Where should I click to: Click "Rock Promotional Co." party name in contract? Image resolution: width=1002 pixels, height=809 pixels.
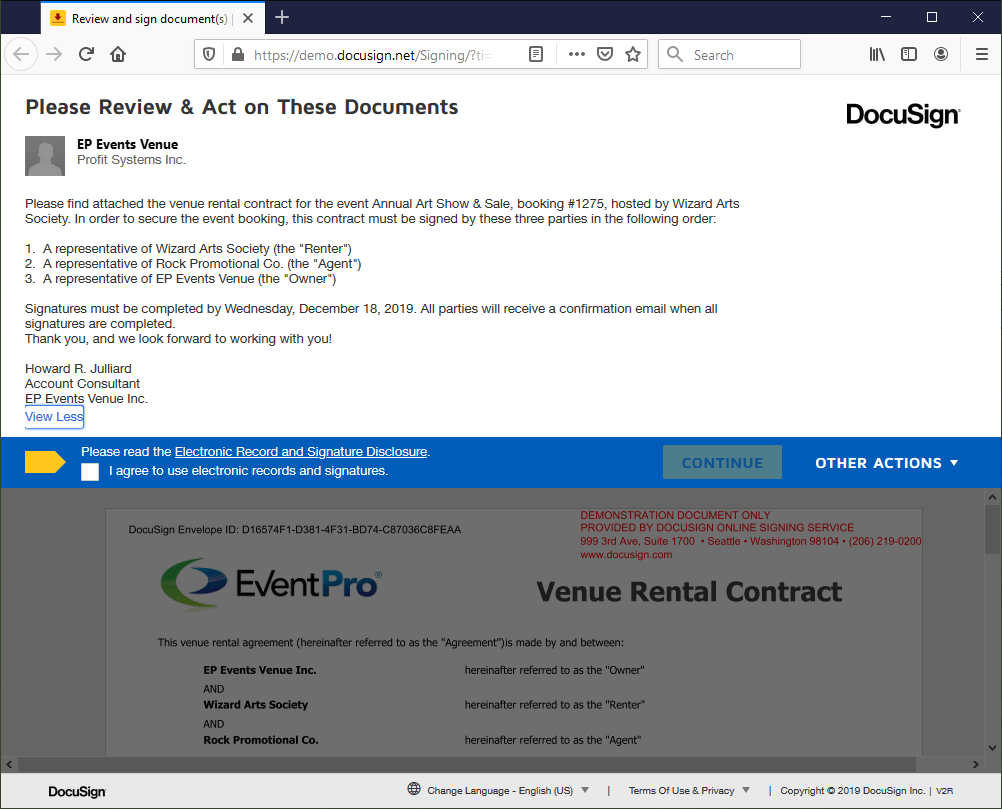[x=261, y=739]
